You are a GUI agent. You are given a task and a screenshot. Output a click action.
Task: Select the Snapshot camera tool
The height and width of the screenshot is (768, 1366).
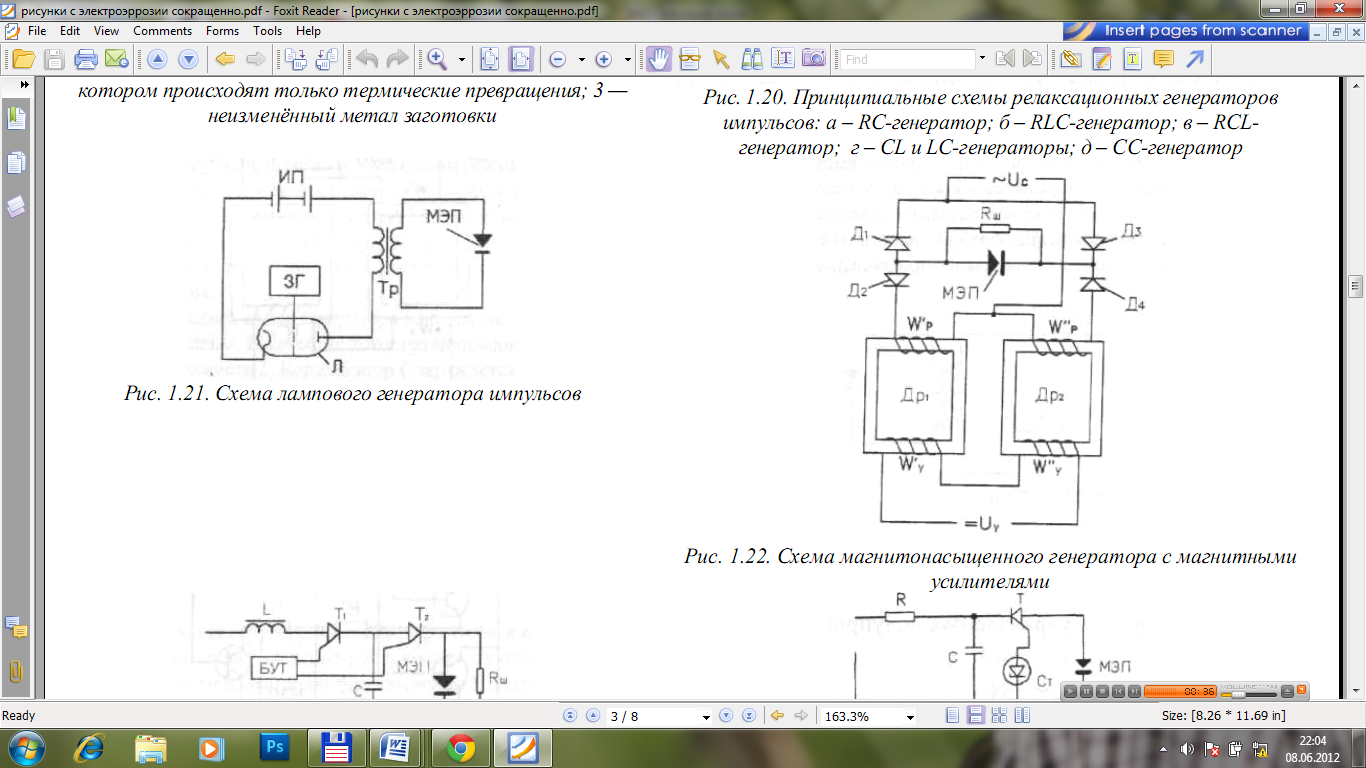[x=814, y=59]
